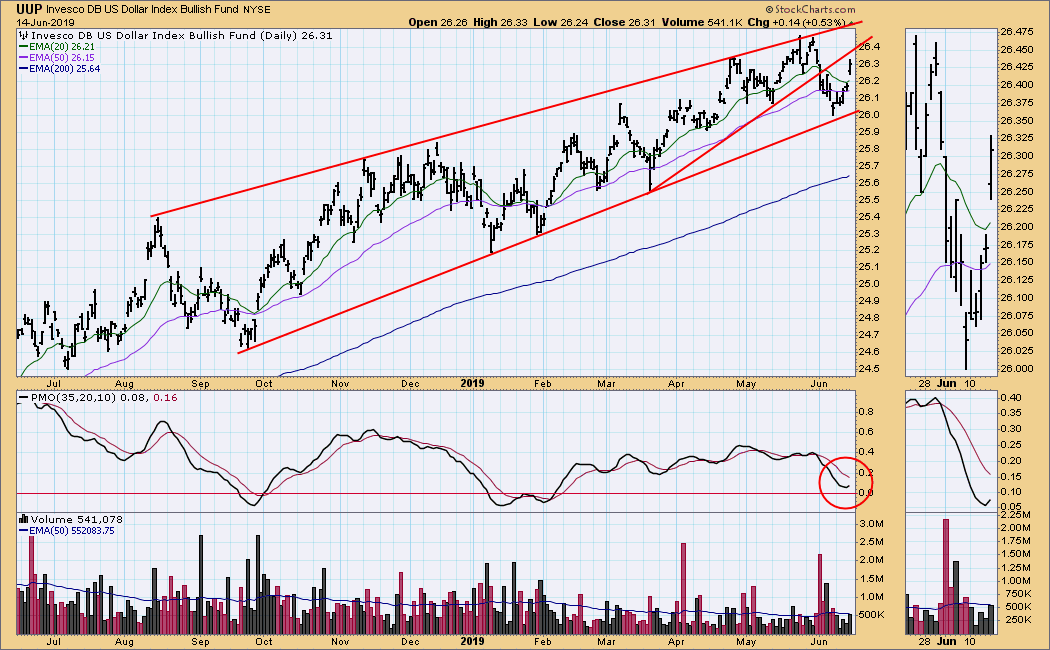Click the '0.05' zoom PMO axis label
This screenshot has width=1050, height=650.
click(x=1011, y=507)
